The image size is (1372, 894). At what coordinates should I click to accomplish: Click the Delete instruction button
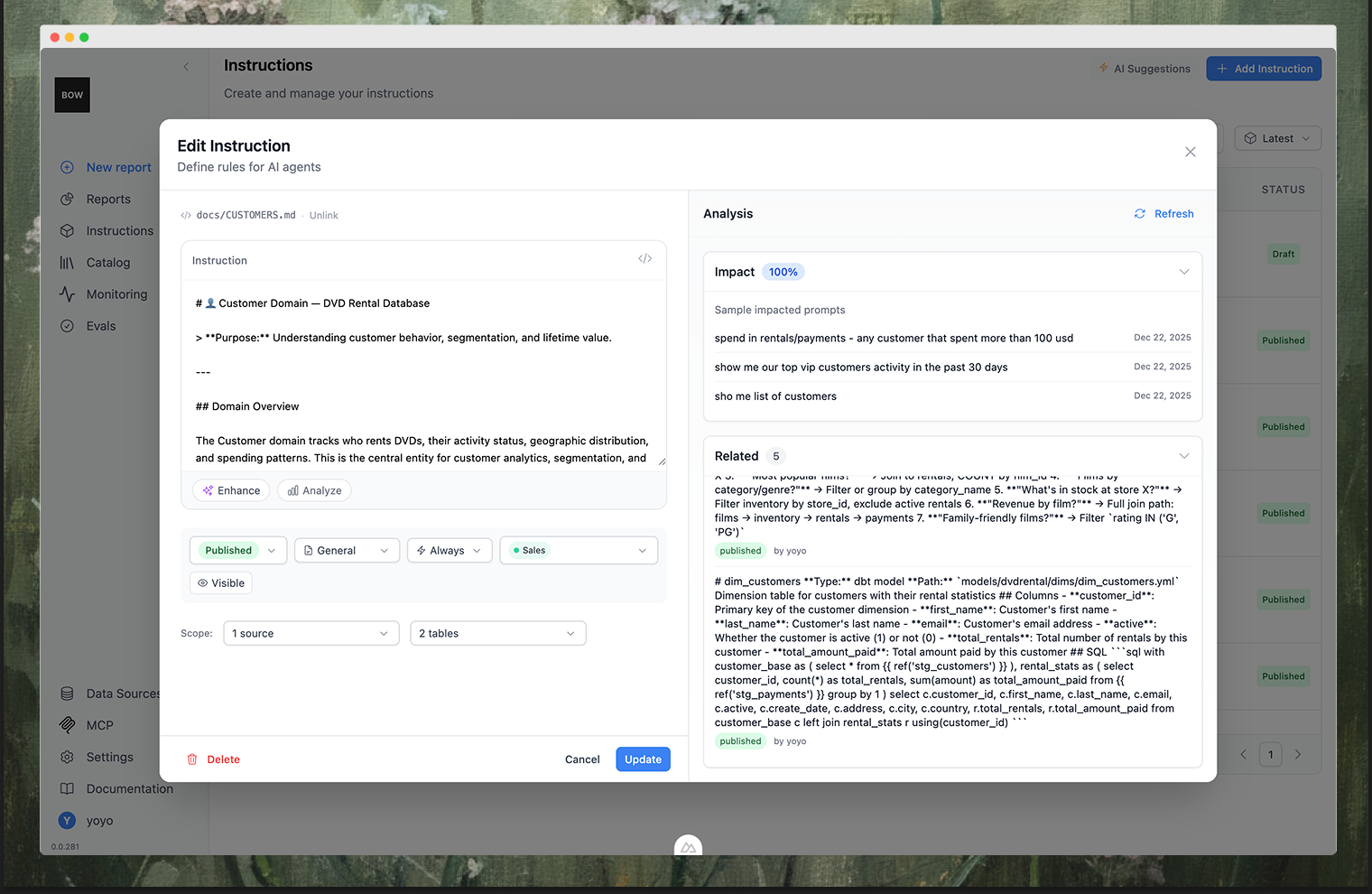[x=213, y=759]
